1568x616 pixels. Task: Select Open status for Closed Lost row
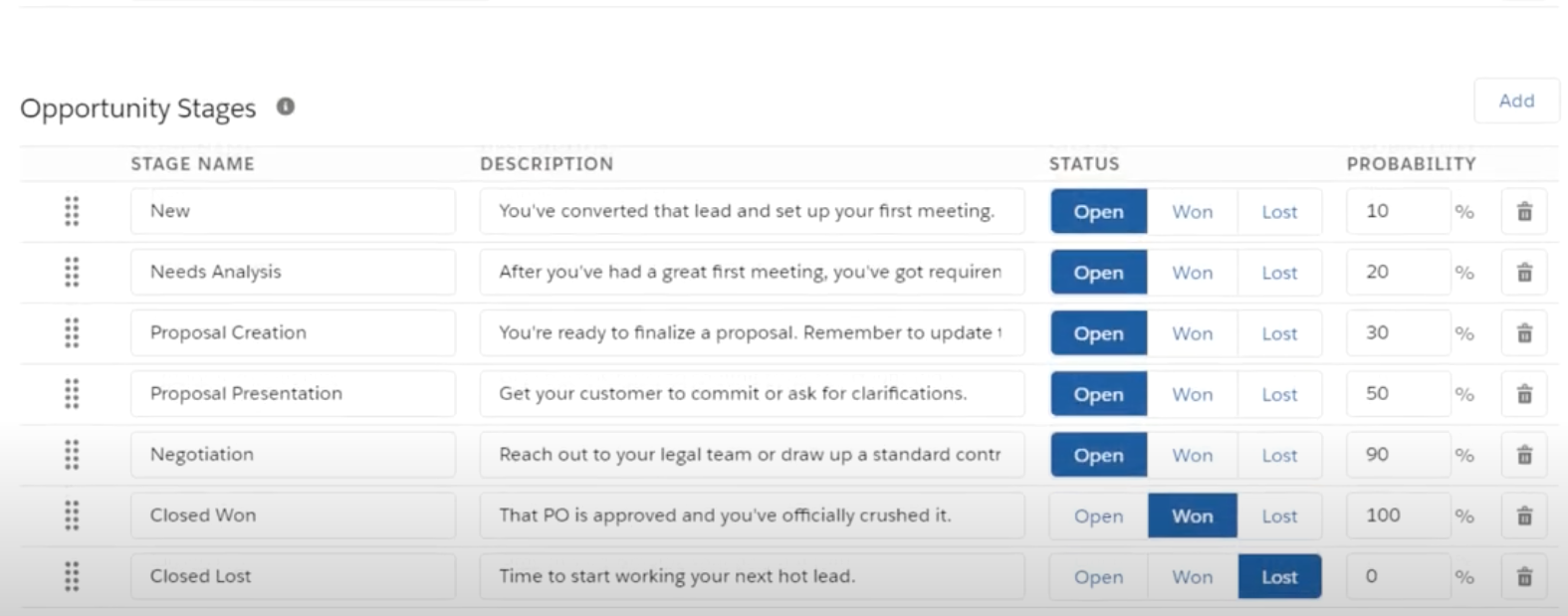click(1098, 576)
